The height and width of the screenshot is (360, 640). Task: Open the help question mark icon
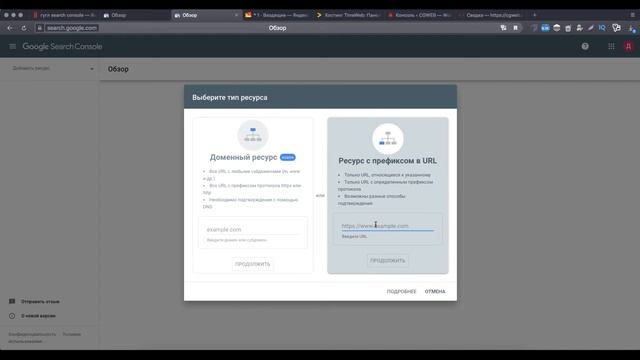click(x=585, y=47)
